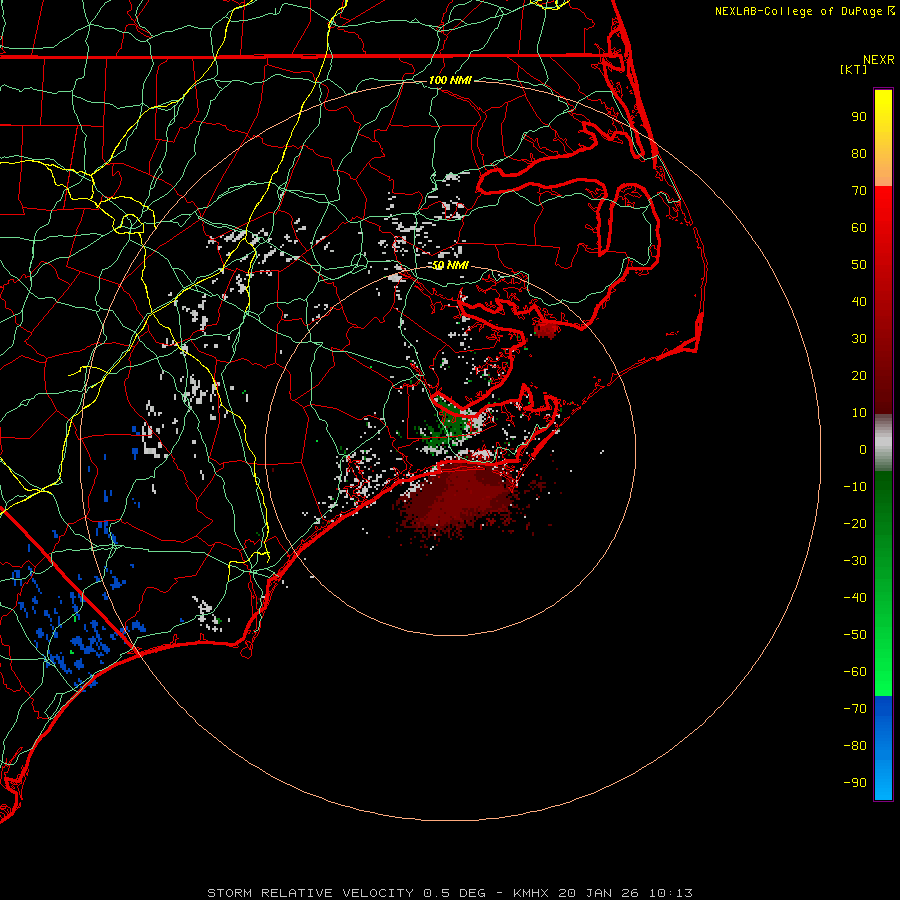
Task: Click the 30 value on velocity scale
Action: [859, 339]
